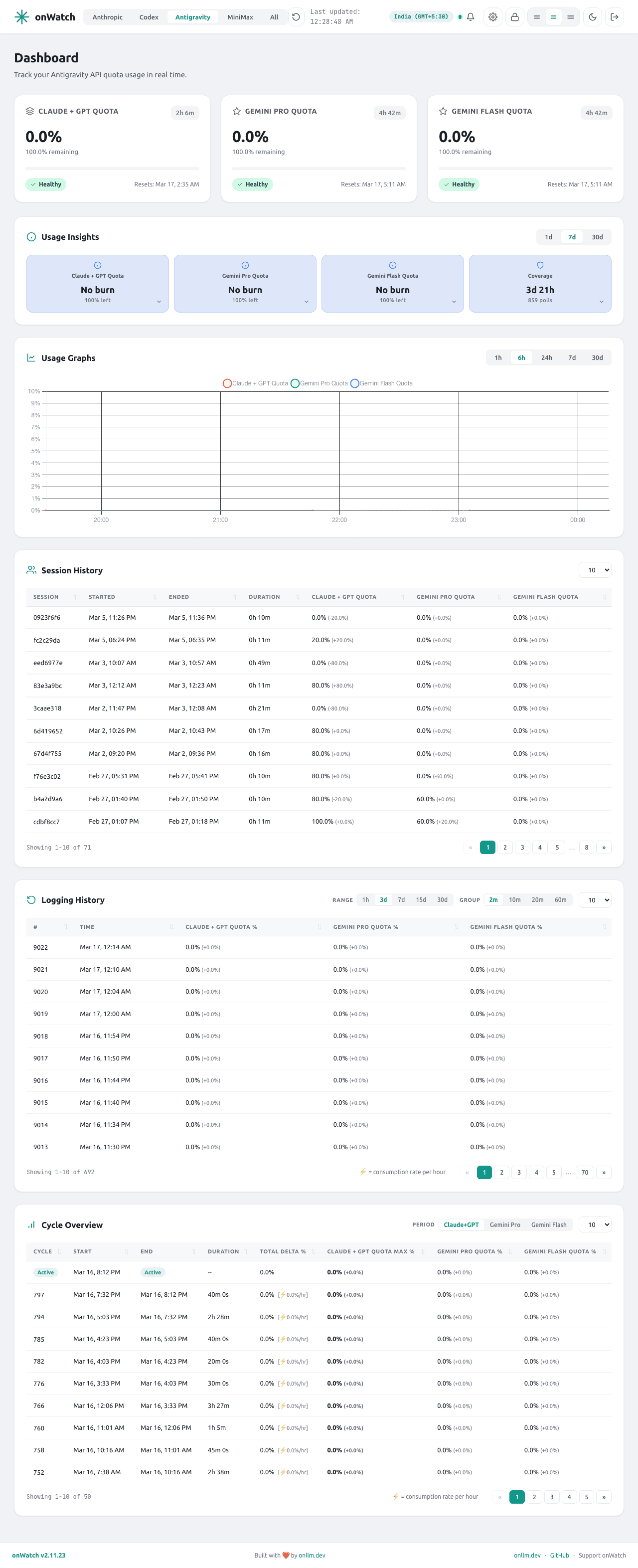Click the Gemini Pro Quota star icon
638x1568 pixels.
pyautogui.click(x=237, y=111)
